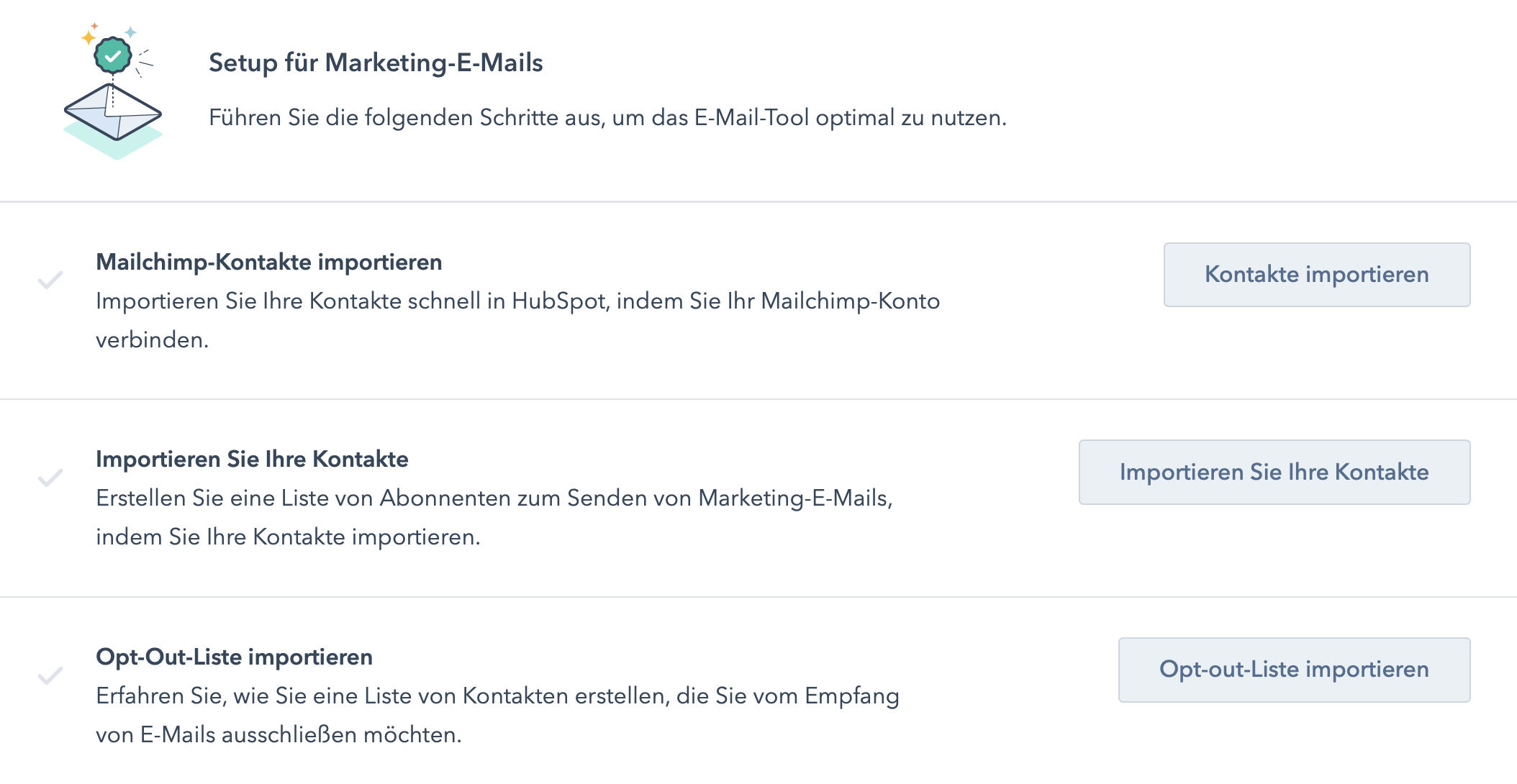Click the gray checkmark beside Importieren Sie Ihre Kontakte
This screenshot has width=1517, height=784.
coord(50,478)
